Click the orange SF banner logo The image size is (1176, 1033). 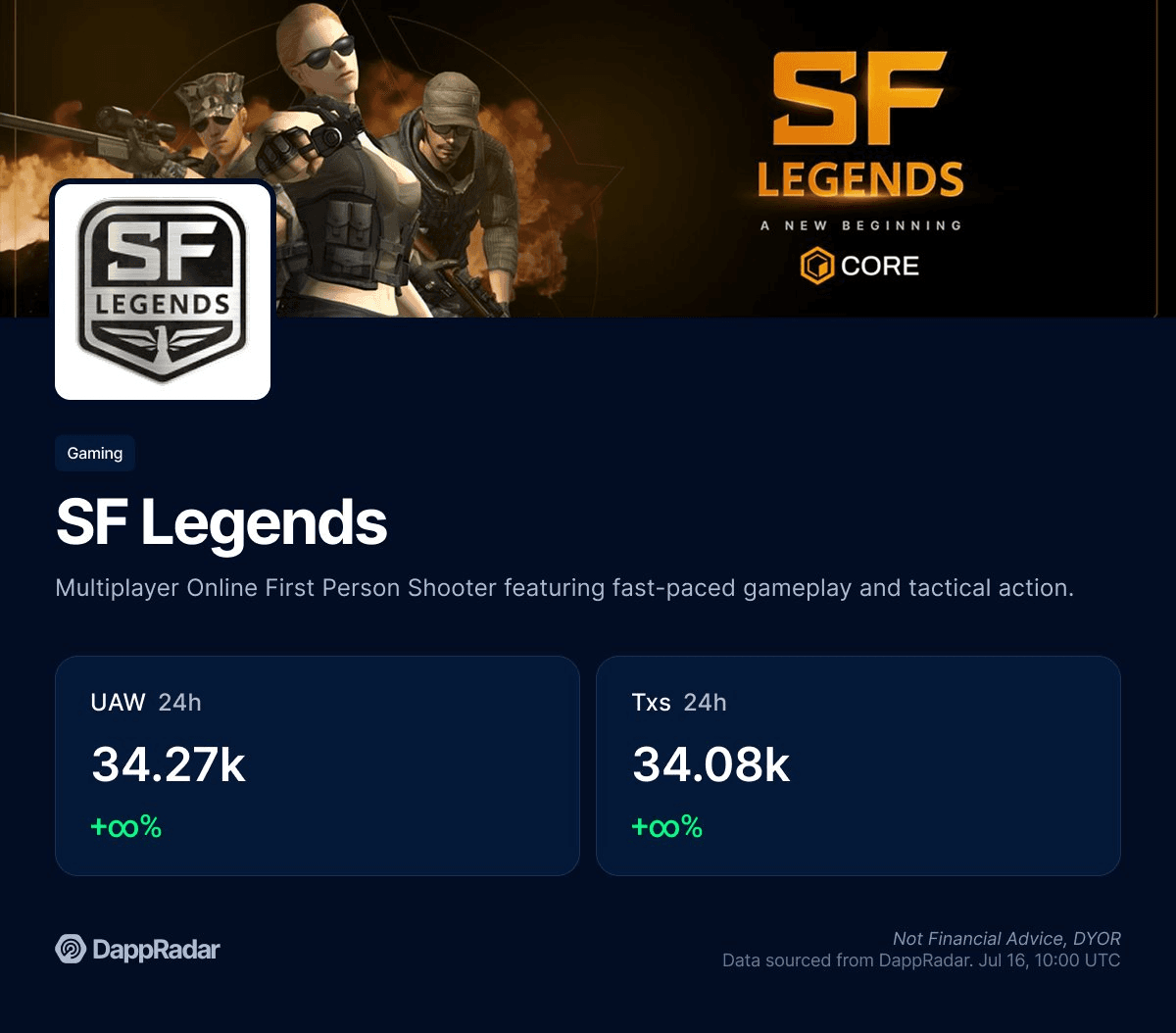point(861,97)
